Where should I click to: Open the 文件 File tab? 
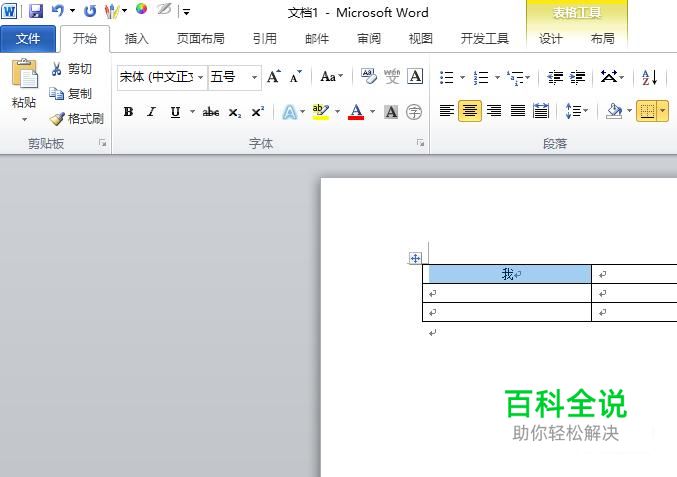28,39
